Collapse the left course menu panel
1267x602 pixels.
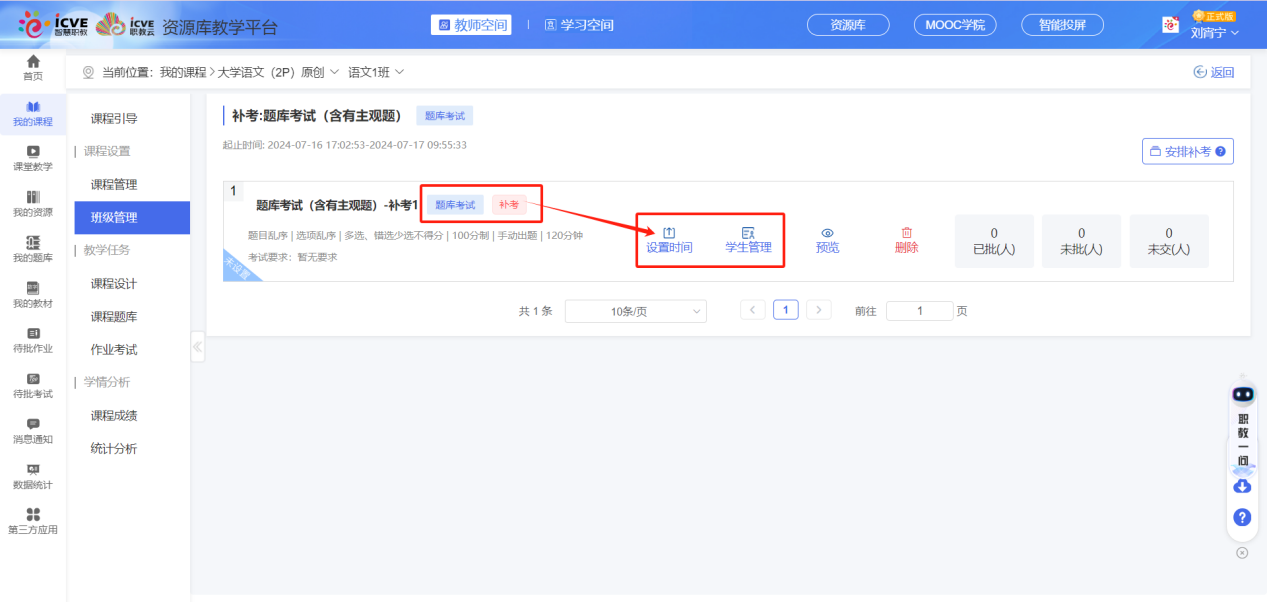(x=197, y=347)
